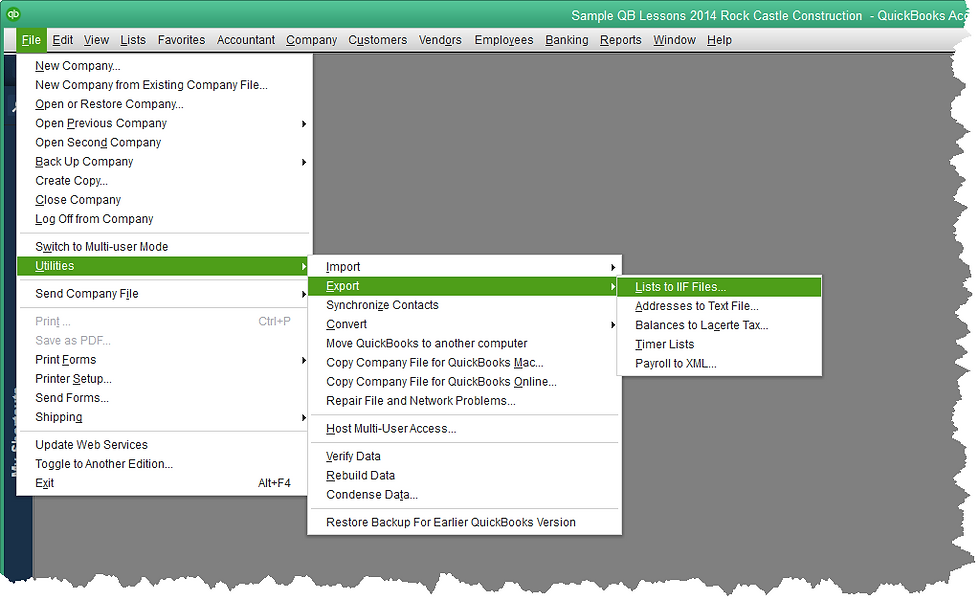
Task: Open the Reports menu
Action: [x=621, y=40]
